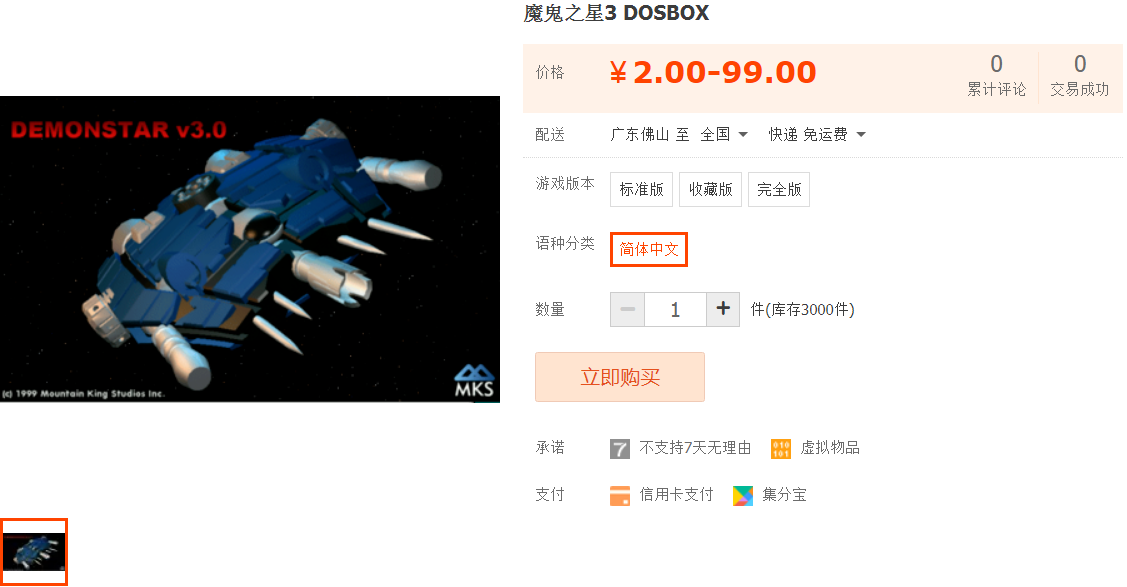Increase quantity with the plus button
This screenshot has height=587, width=1127.
pos(723,310)
